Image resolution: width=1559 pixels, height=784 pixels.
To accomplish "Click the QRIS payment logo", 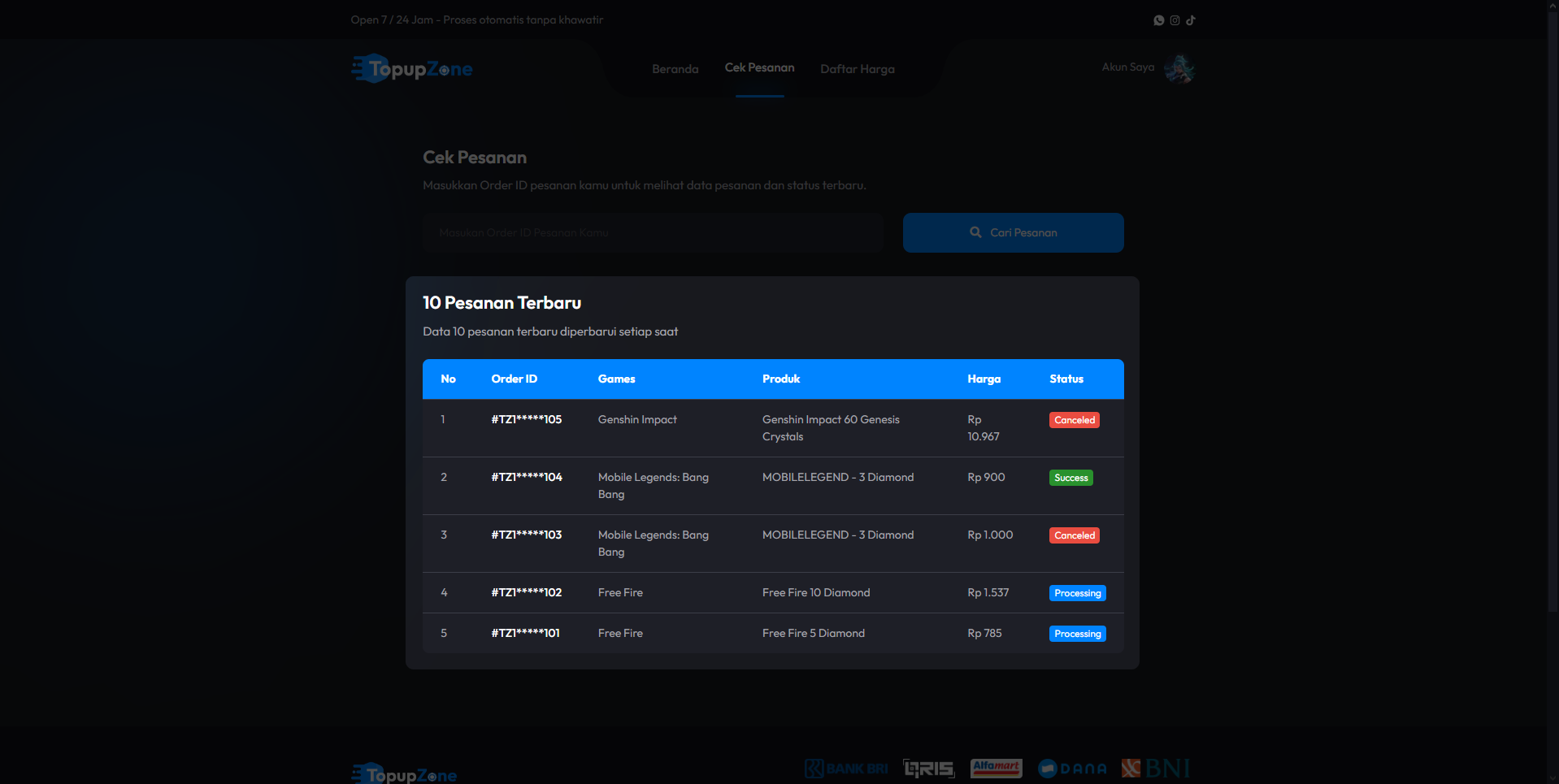I will pos(929,769).
